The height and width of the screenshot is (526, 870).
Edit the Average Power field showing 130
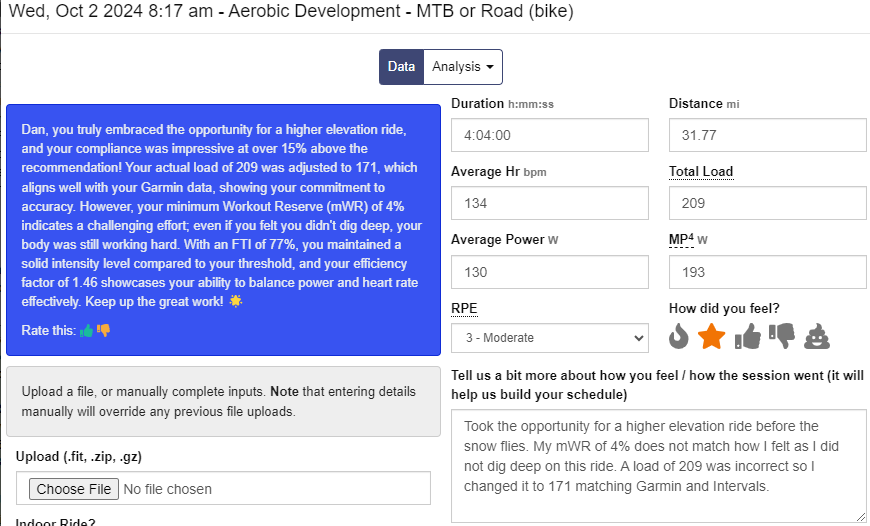549,272
